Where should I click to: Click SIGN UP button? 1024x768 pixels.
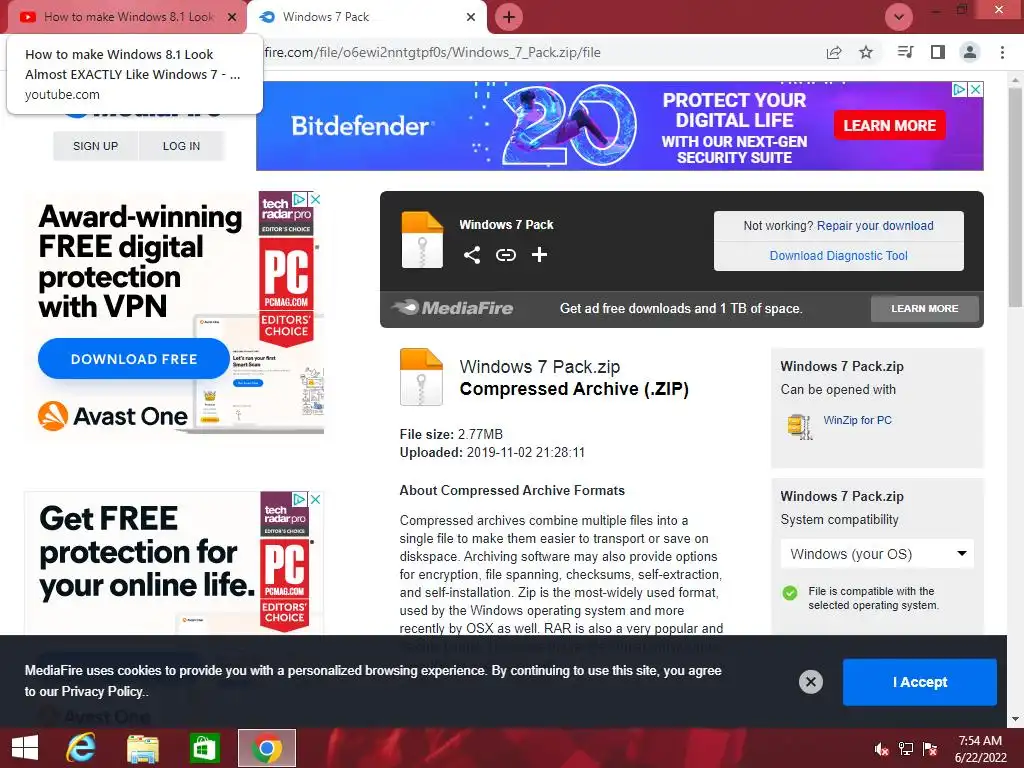[x=95, y=146]
